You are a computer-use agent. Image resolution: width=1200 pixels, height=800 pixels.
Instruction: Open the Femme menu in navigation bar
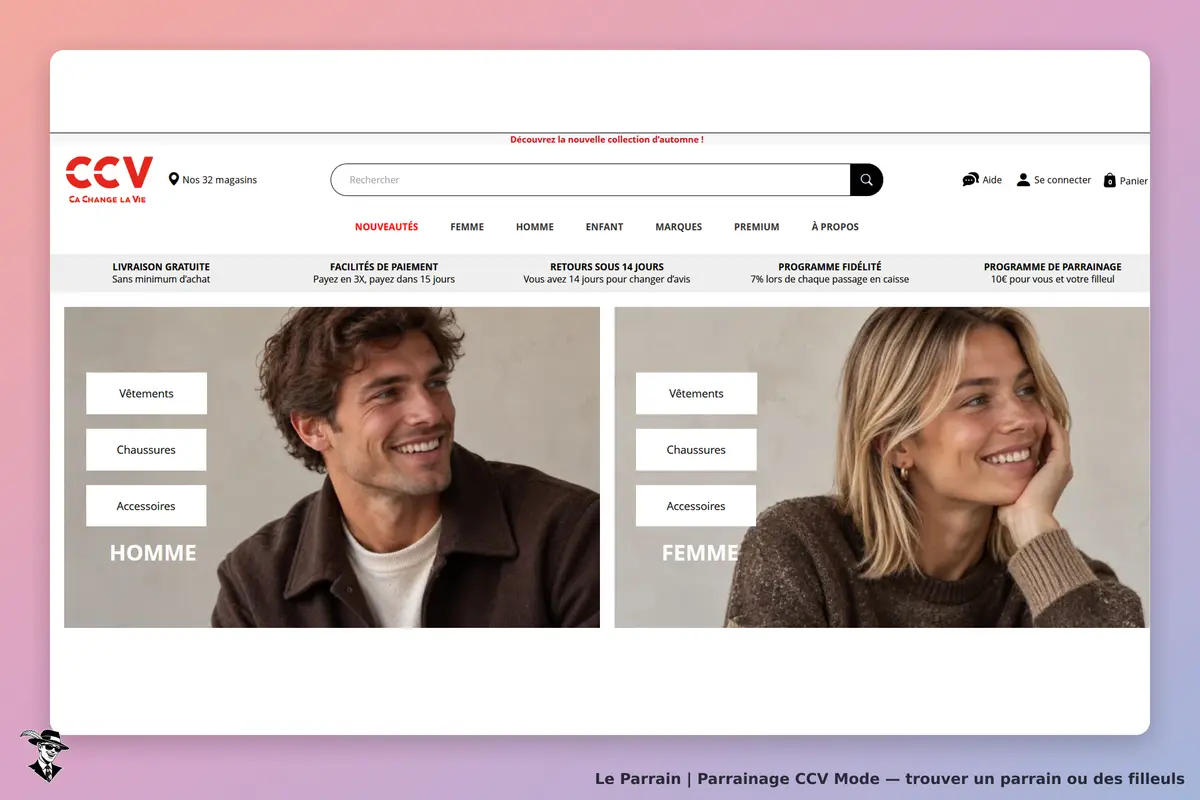467,227
